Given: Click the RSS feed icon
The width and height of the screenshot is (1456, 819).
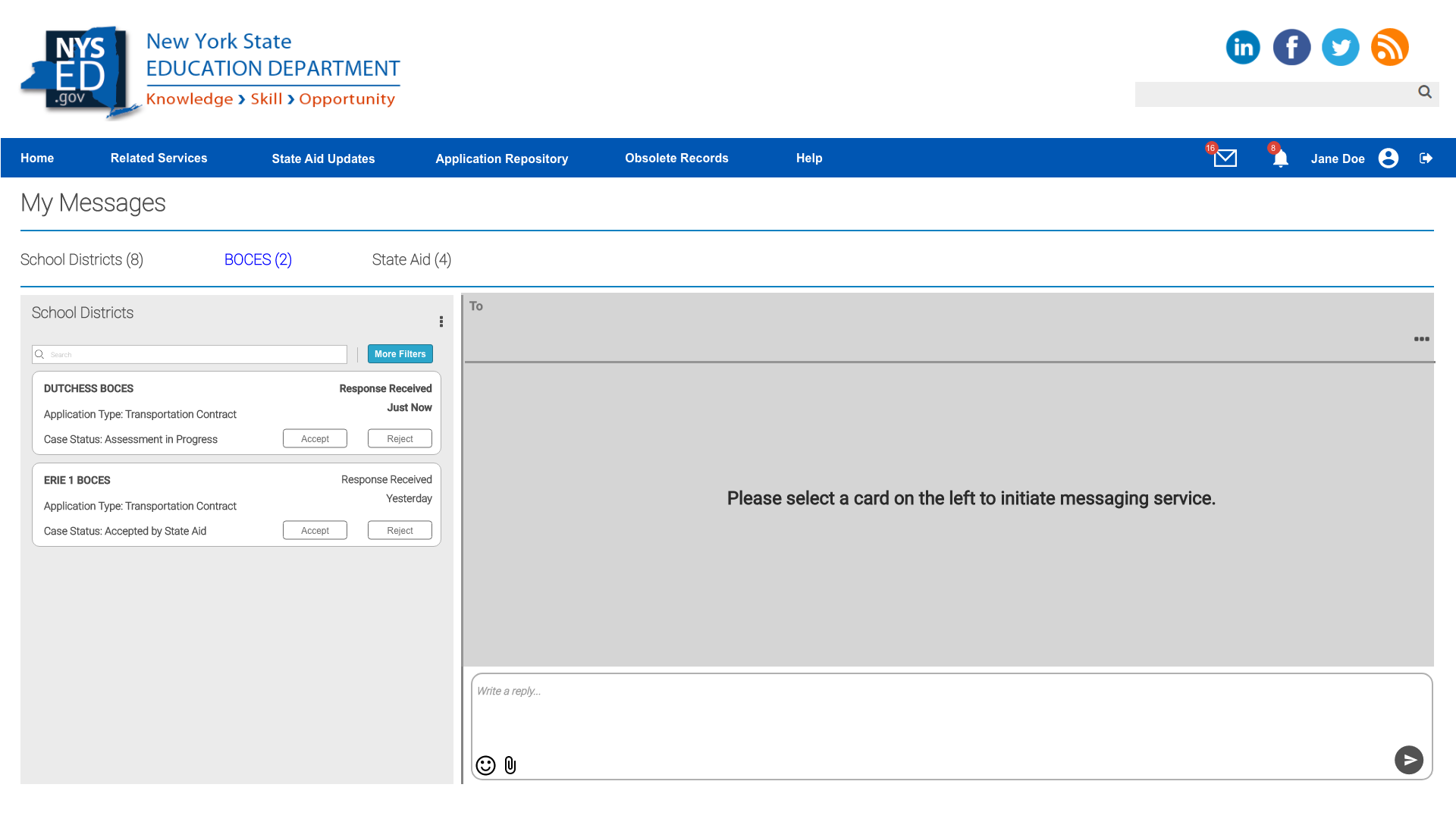Looking at the screenshot, I should point(1389,47).
